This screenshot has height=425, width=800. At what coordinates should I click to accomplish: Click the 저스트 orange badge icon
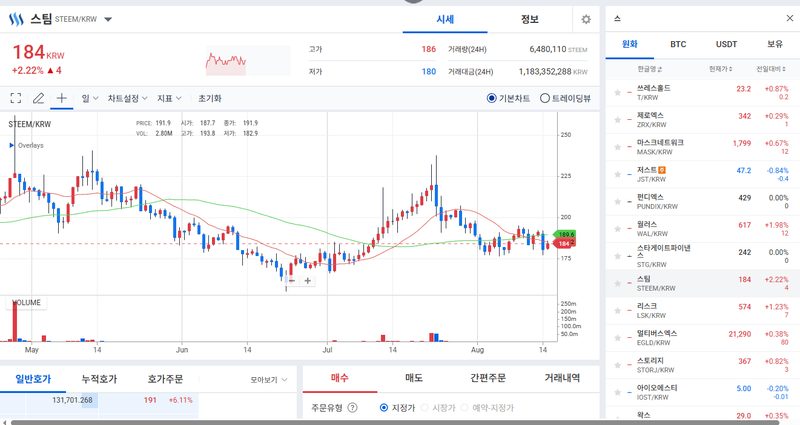[662, 170]
